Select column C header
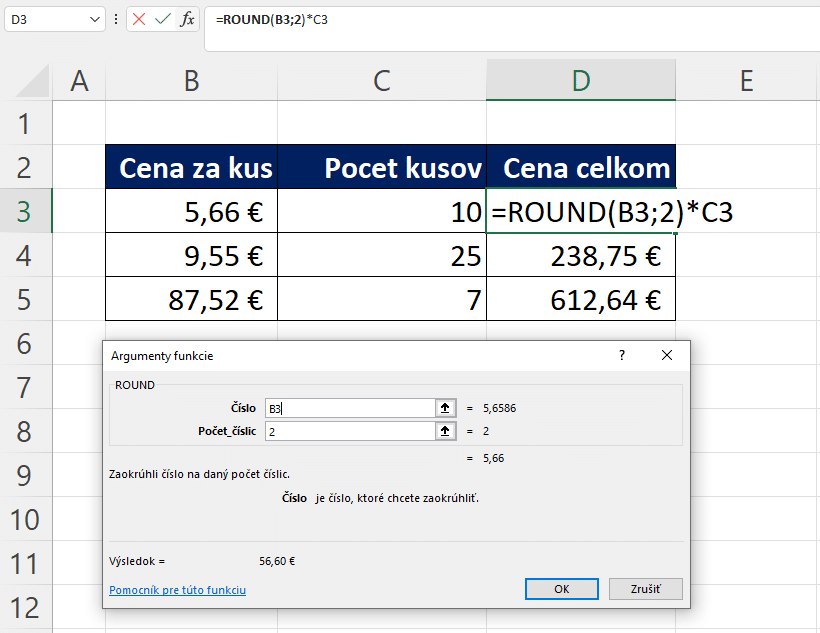The width and height of the screenshot is (820, 633). point(382,81)
